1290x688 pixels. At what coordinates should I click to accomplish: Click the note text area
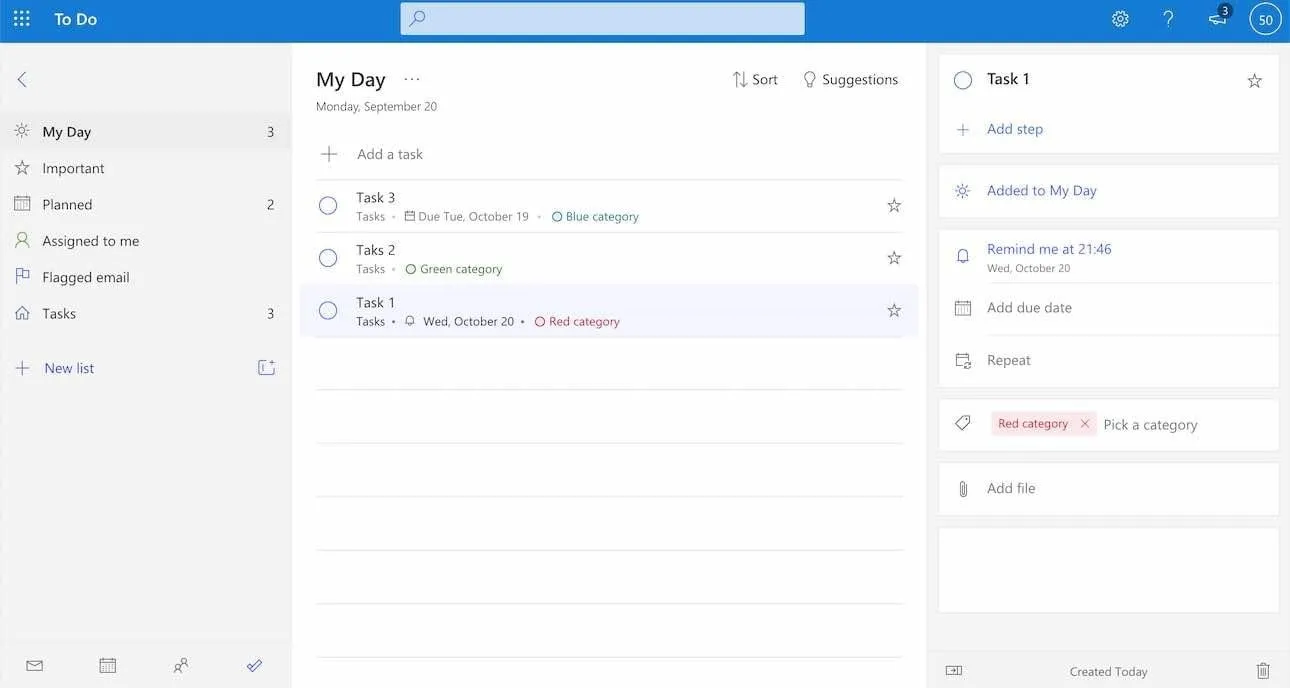1109,570
